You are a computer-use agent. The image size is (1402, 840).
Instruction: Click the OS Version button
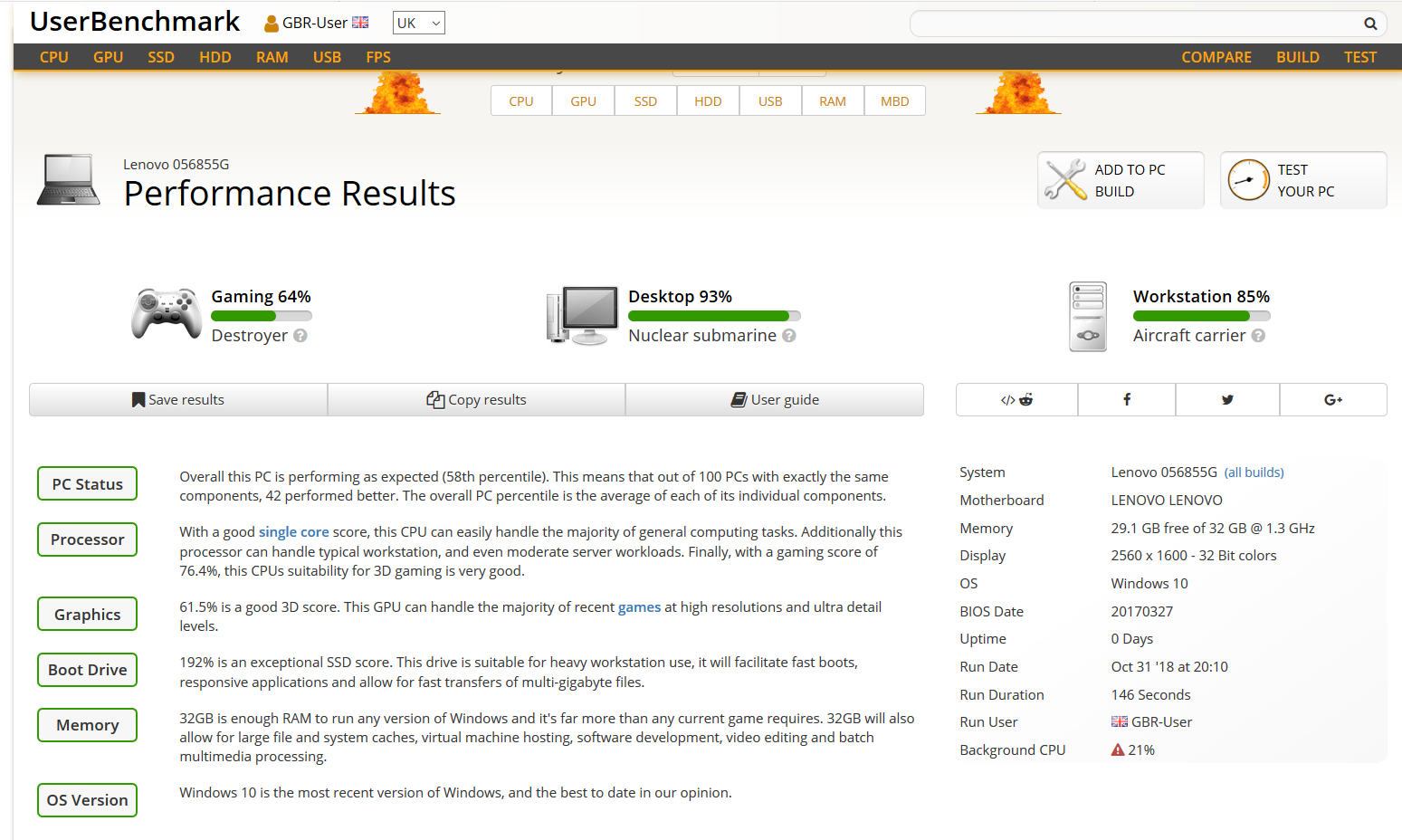point(87,800)
